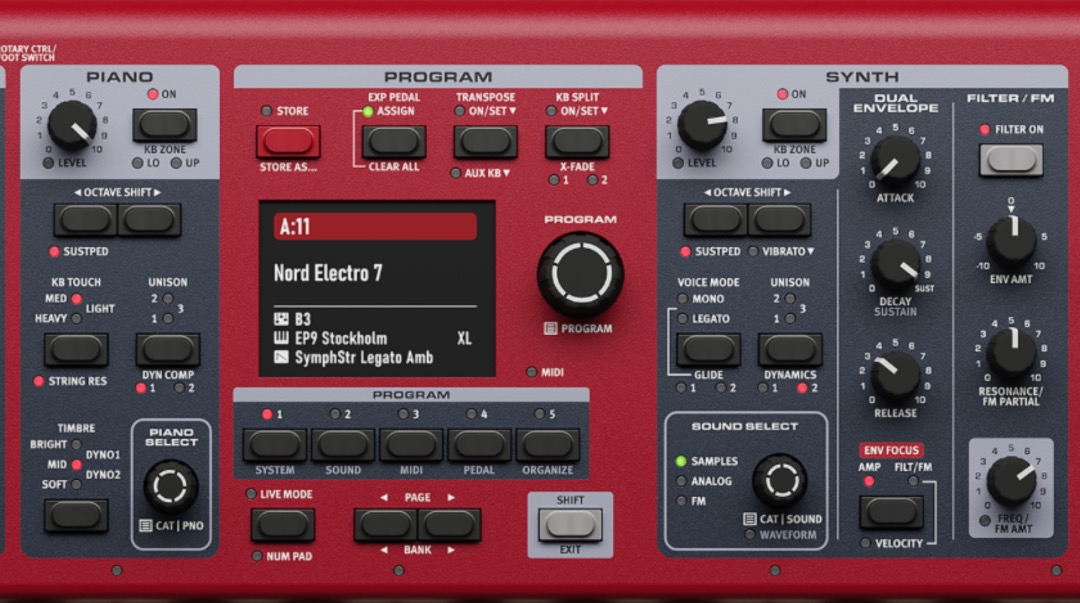Click the KB SPLIT ON/SET button
This screenshot has height=603, width=1080.
pos(577,142)
